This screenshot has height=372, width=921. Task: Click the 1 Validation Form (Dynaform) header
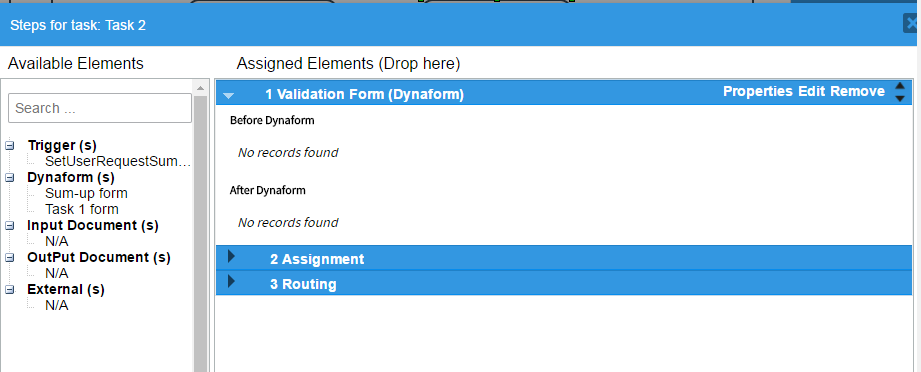pos(364,94)
